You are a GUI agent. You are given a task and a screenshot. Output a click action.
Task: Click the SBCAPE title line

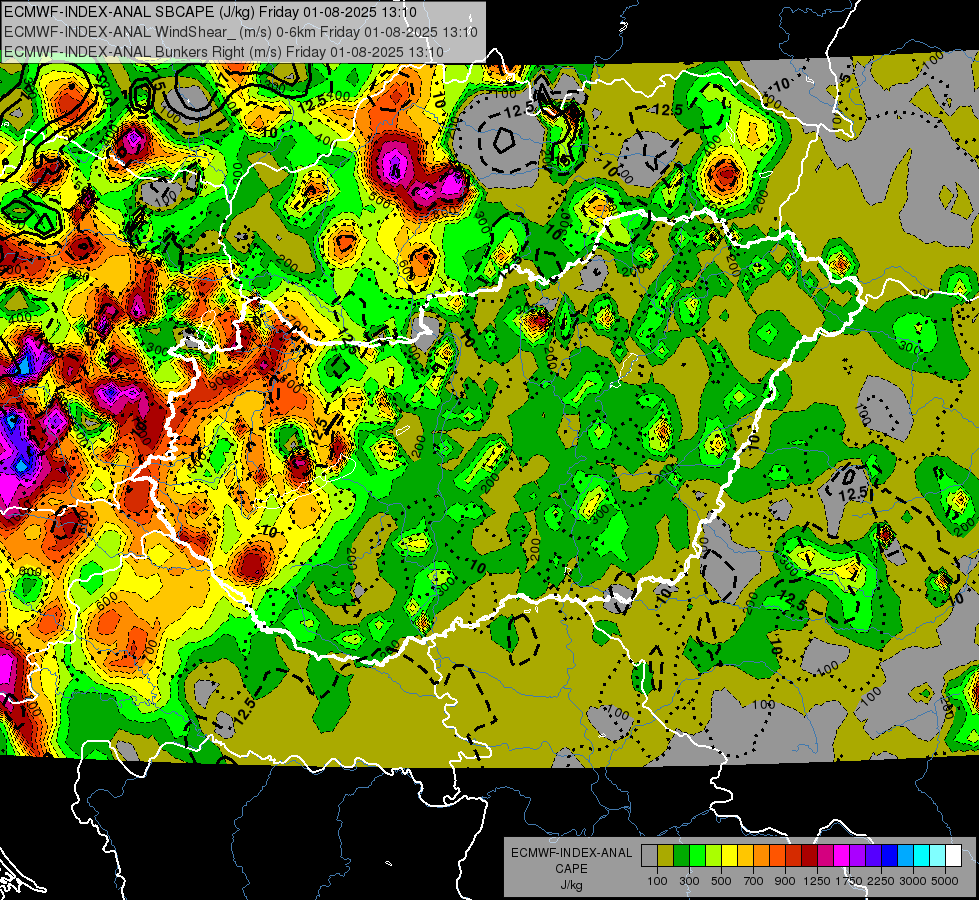click(x=210, y=12)
